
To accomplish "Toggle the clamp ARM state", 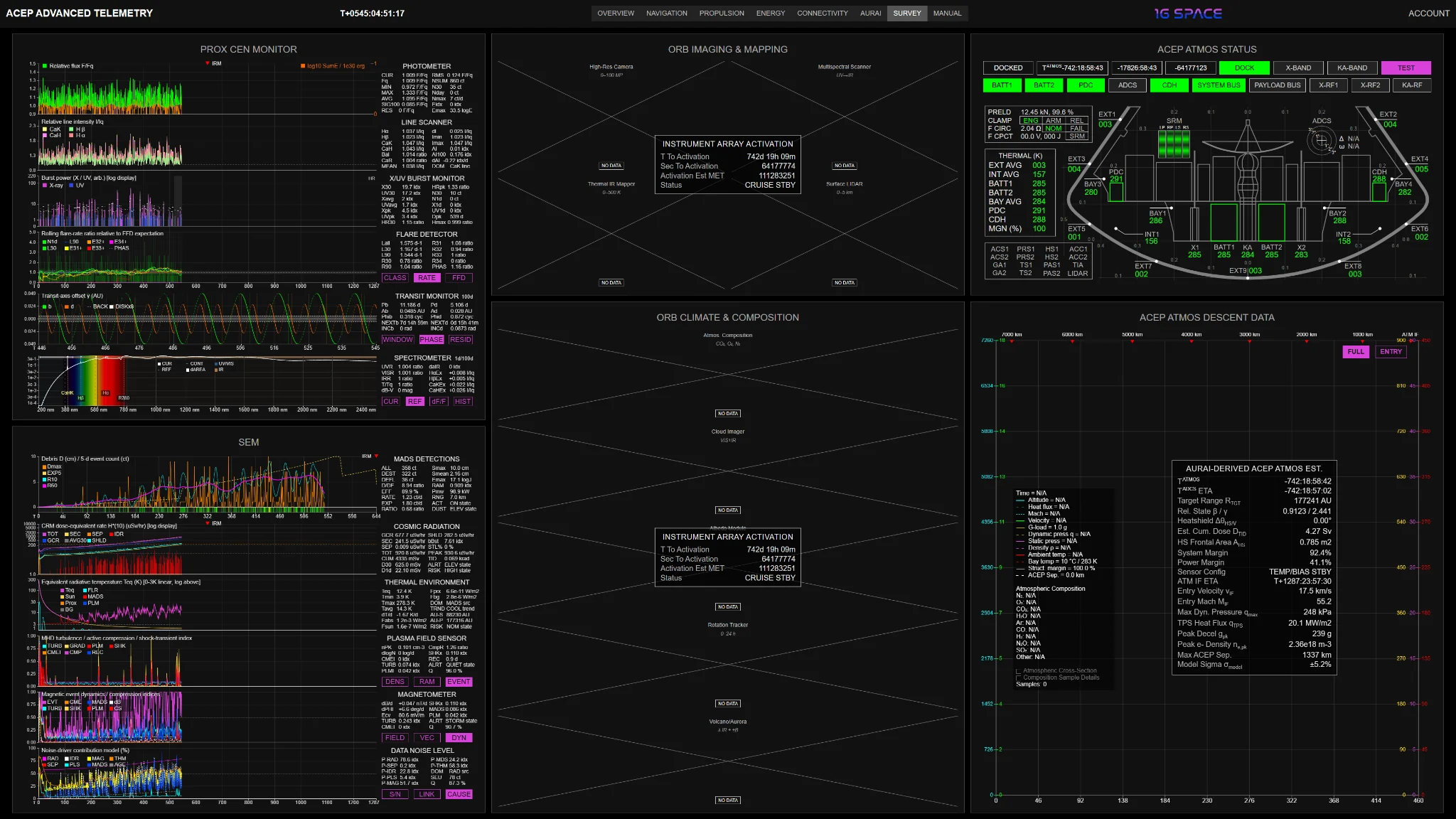I will (1054, 120).
